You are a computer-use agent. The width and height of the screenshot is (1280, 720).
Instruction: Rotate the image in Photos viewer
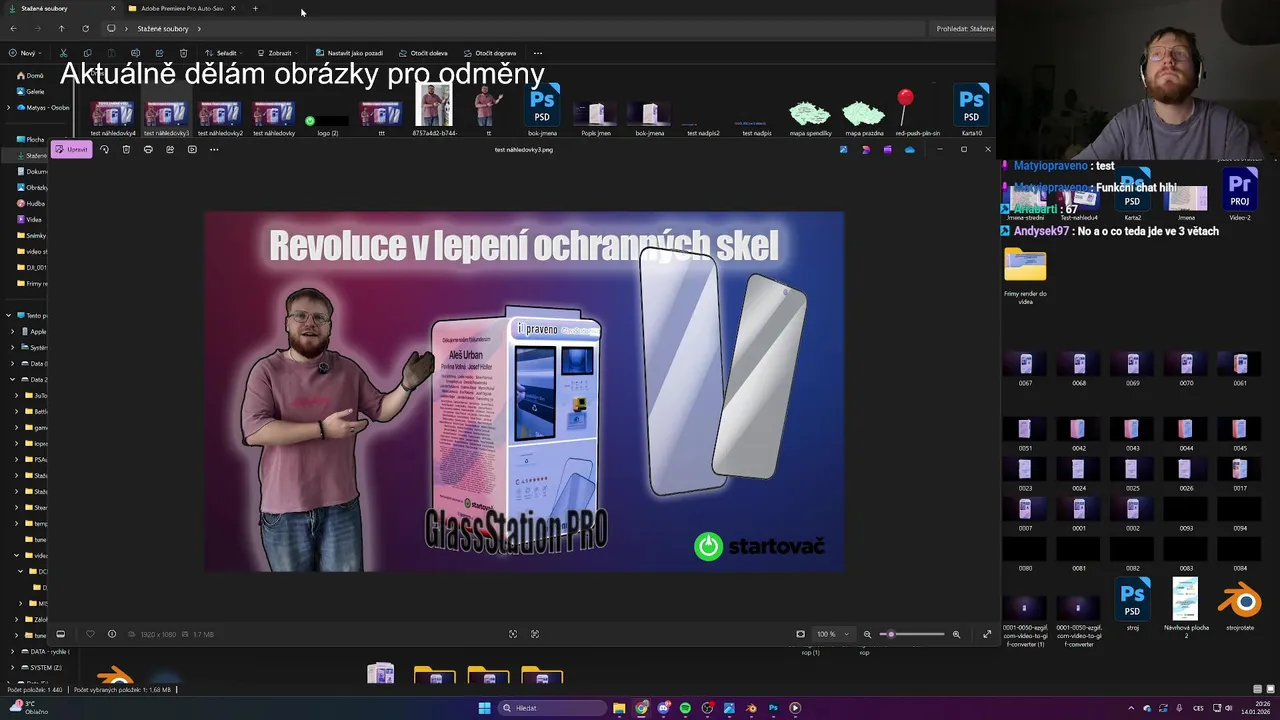tap(104, 149)
